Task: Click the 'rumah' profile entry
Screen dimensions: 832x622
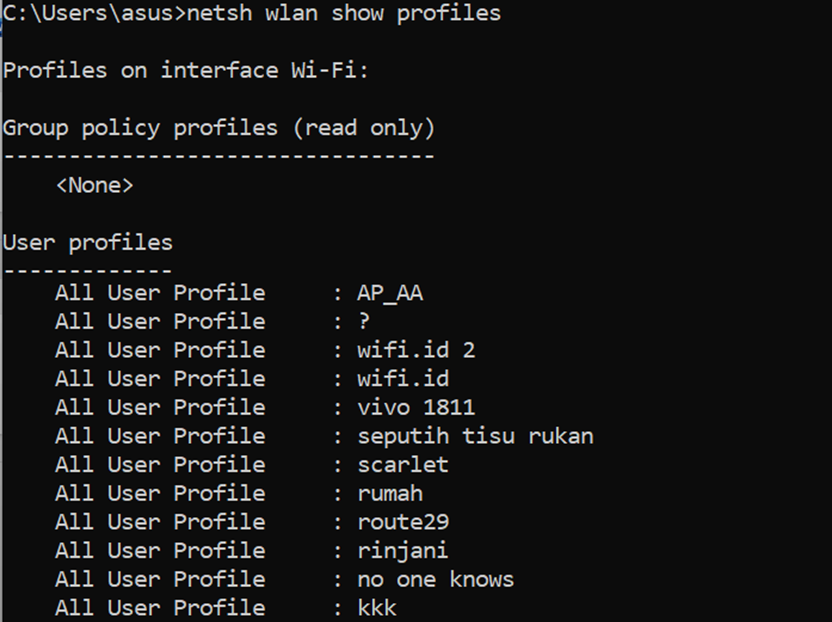Action: pos(390,494)
